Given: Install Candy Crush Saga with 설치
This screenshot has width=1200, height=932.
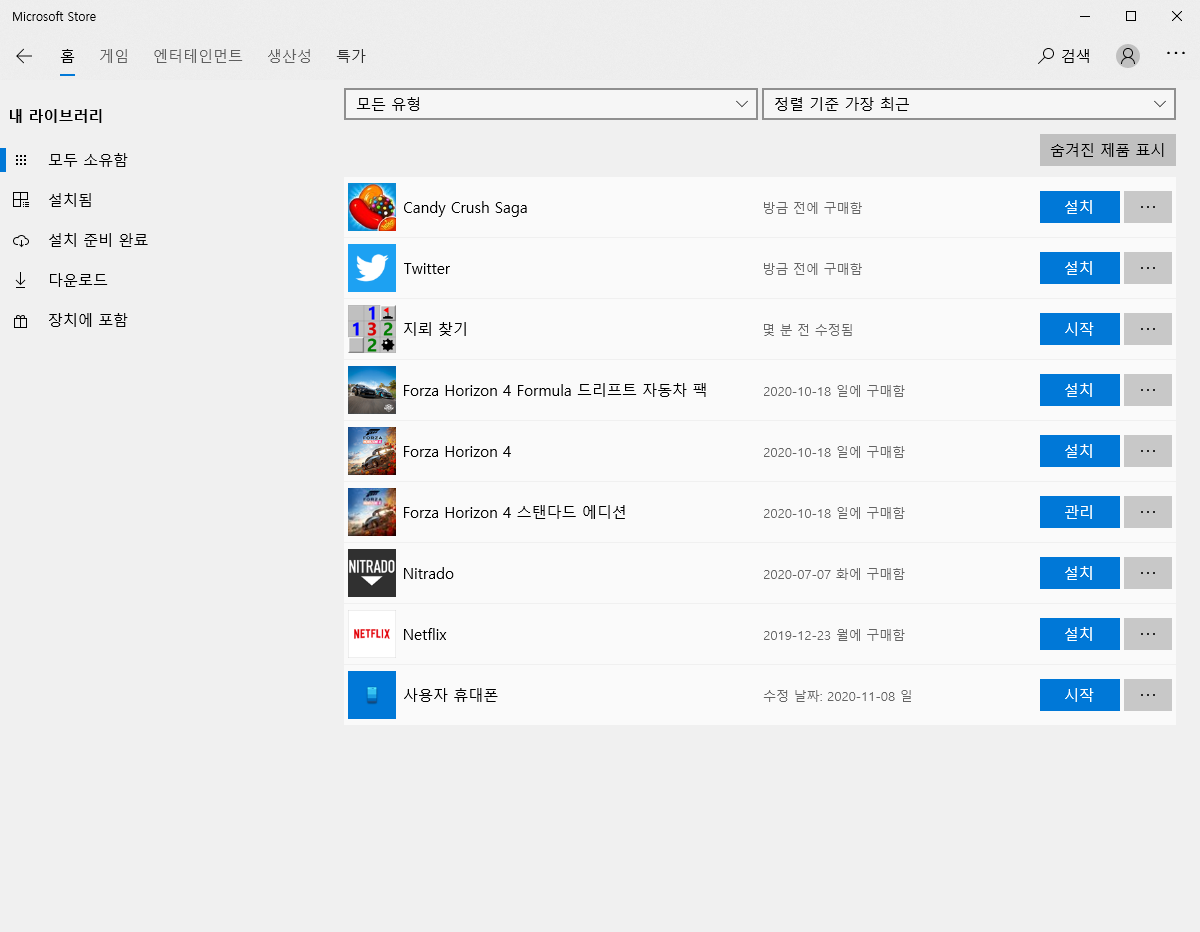Looking at the screenshot, I should coord(1080,207).
